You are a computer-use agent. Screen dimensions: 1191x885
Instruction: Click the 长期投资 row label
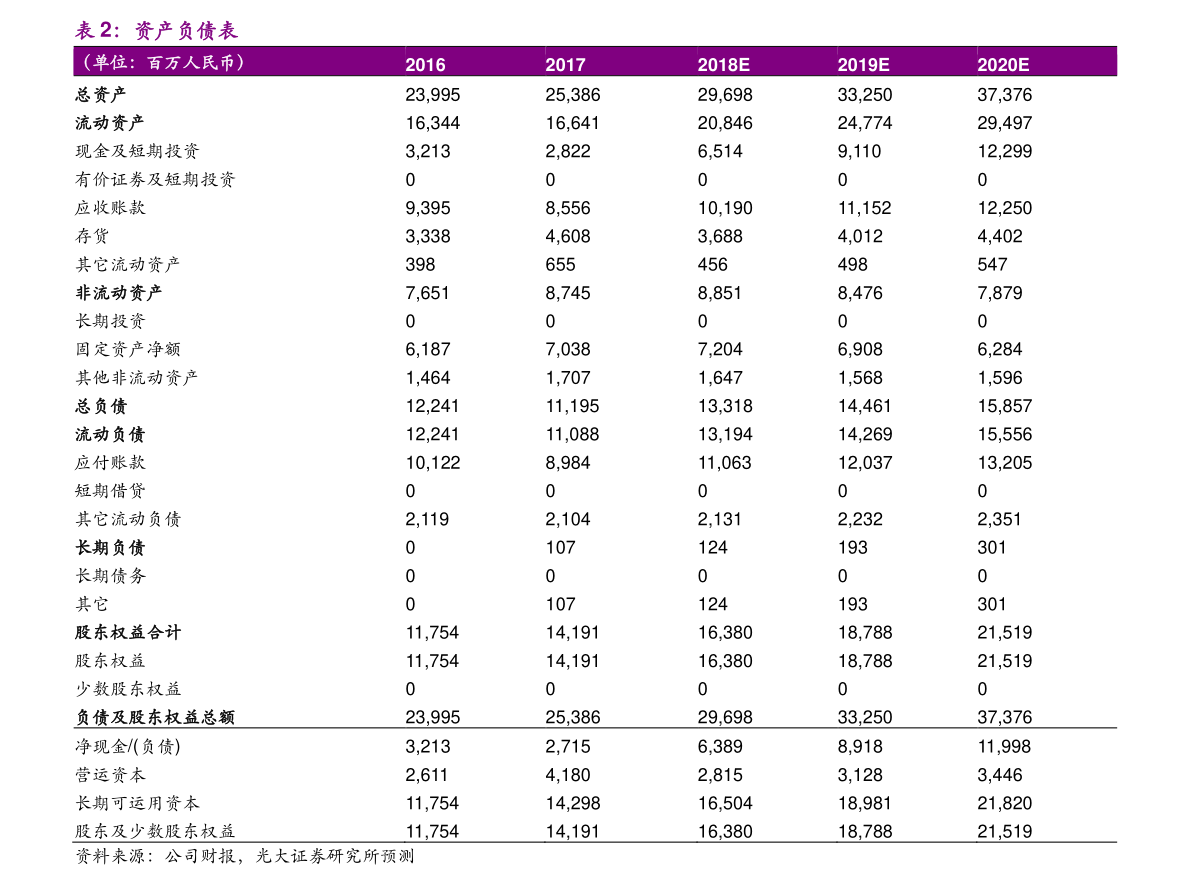tap(110, 321)
